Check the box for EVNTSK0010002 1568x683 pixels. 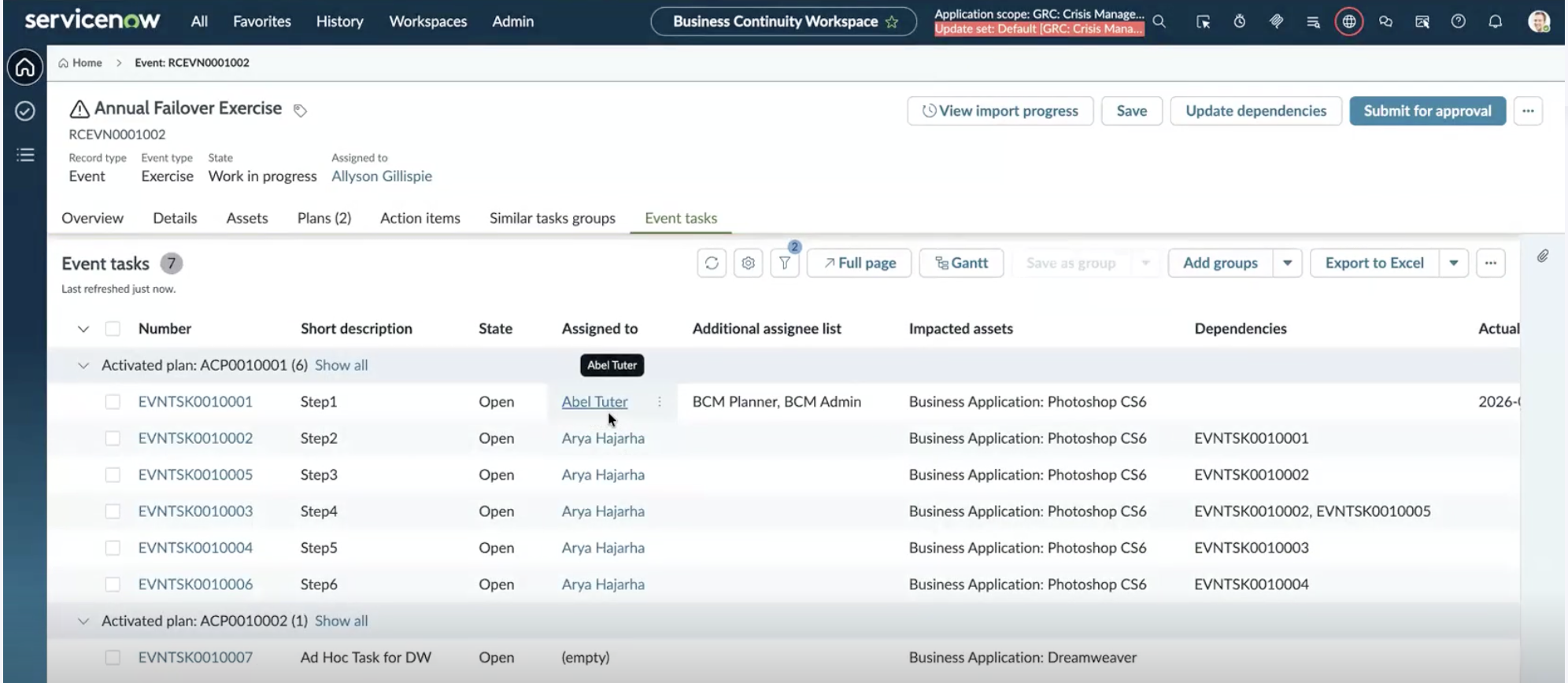point(113,438)
